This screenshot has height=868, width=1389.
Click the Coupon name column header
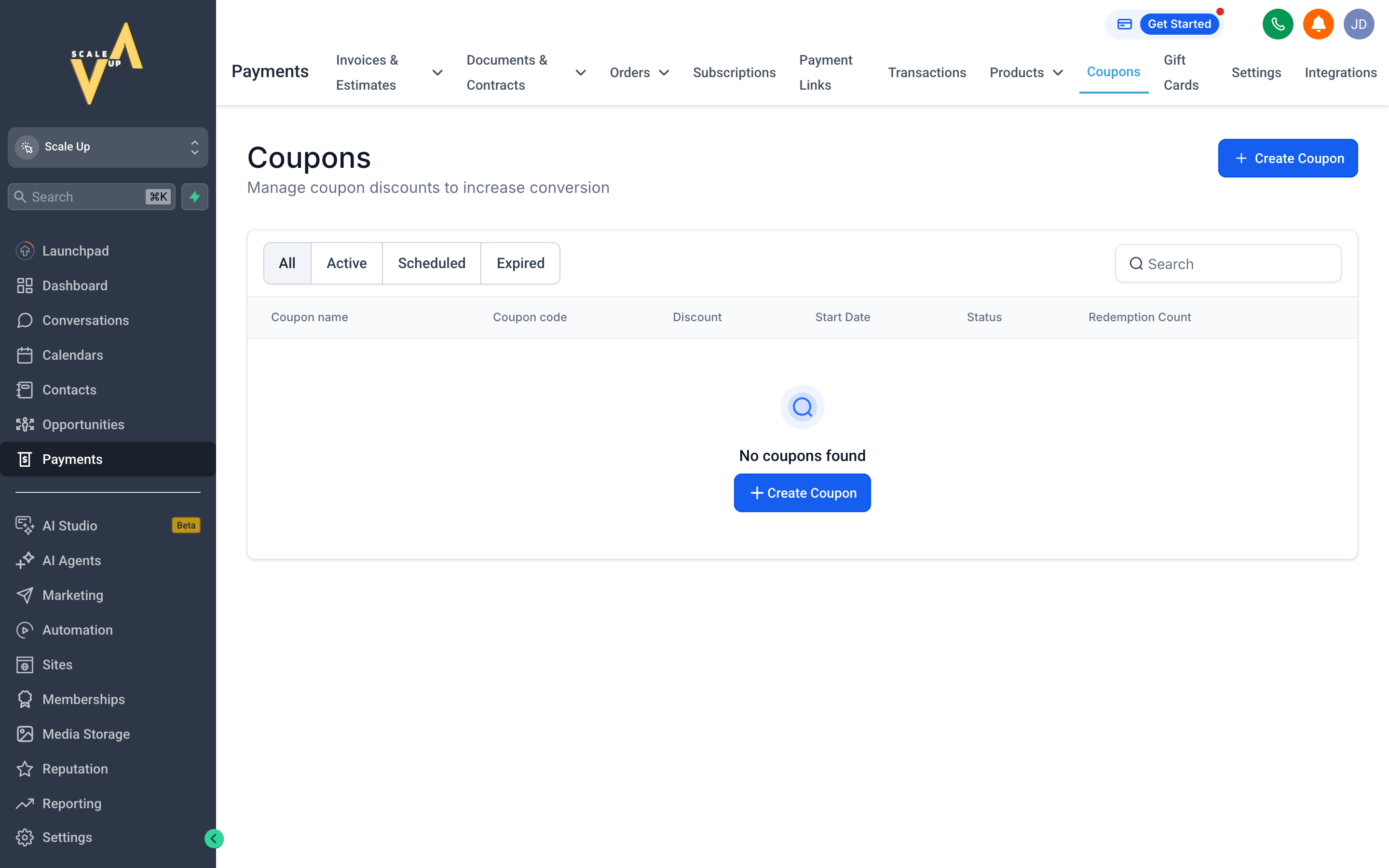309,317
